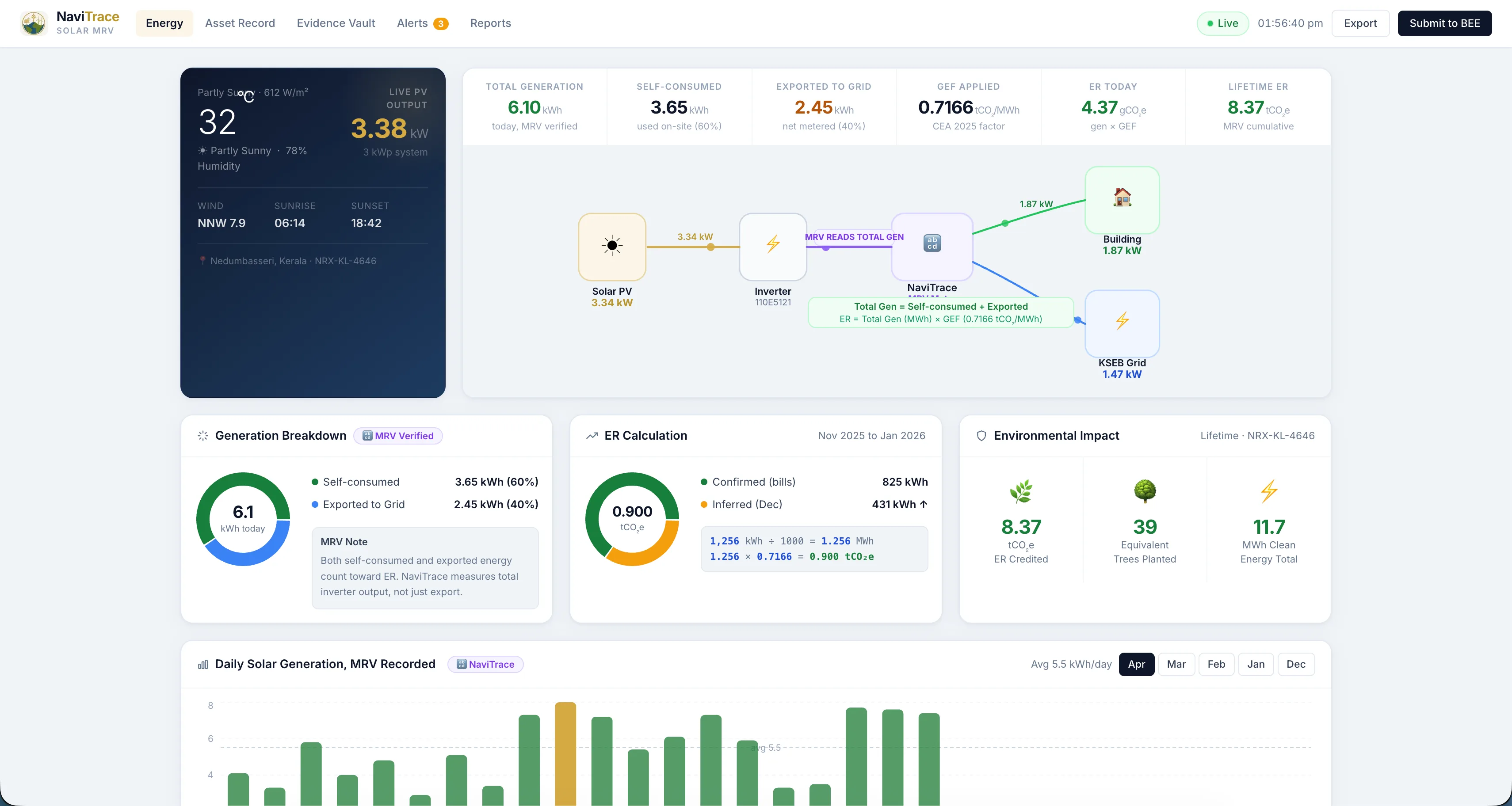Screen dimensions: 1512x806
Task: Click the MWh Clean Energy bolt icon
Action: 1268,491
